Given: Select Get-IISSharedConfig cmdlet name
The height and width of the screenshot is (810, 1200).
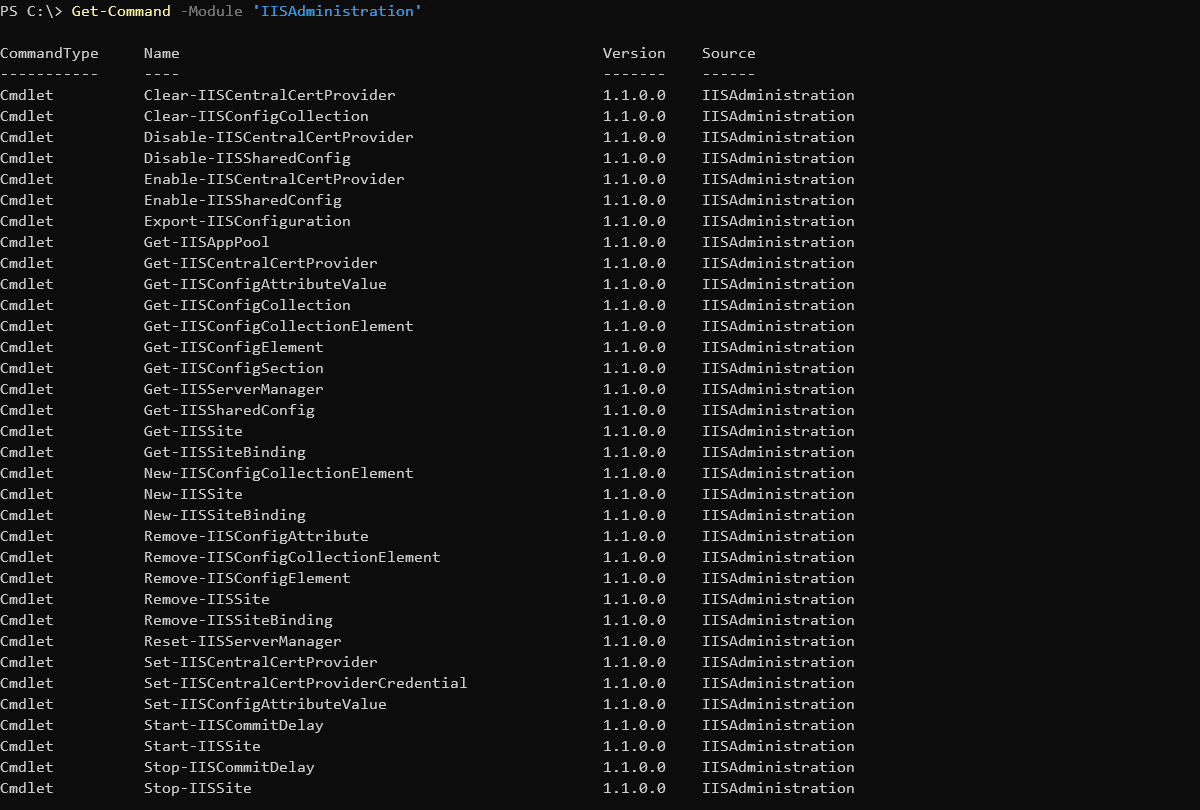Looking at the screenshot, I should tap(229, 410).
